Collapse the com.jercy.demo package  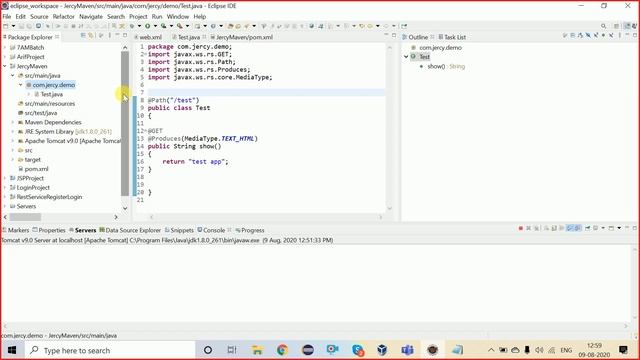pos(20,85)
